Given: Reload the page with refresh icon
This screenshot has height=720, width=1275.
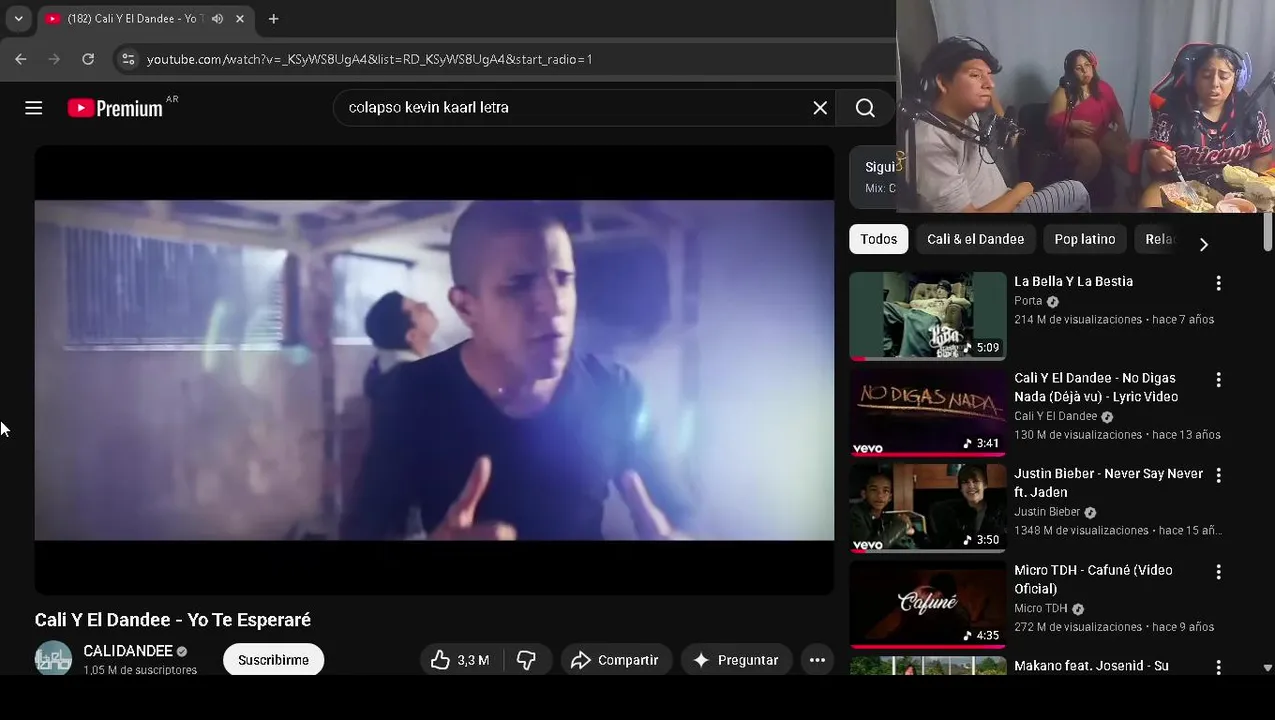Looking at the screenshot, I should [x=88, y=59].
